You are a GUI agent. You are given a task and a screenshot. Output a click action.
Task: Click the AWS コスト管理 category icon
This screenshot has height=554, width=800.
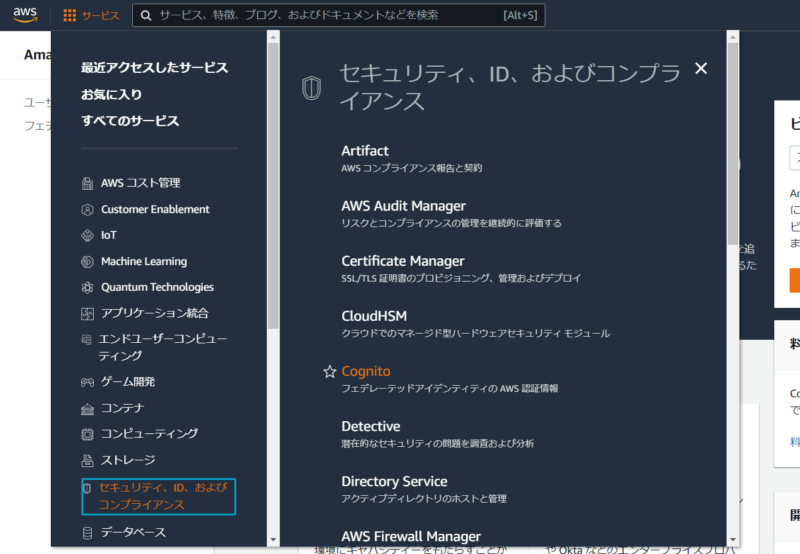tap(88, 184)
